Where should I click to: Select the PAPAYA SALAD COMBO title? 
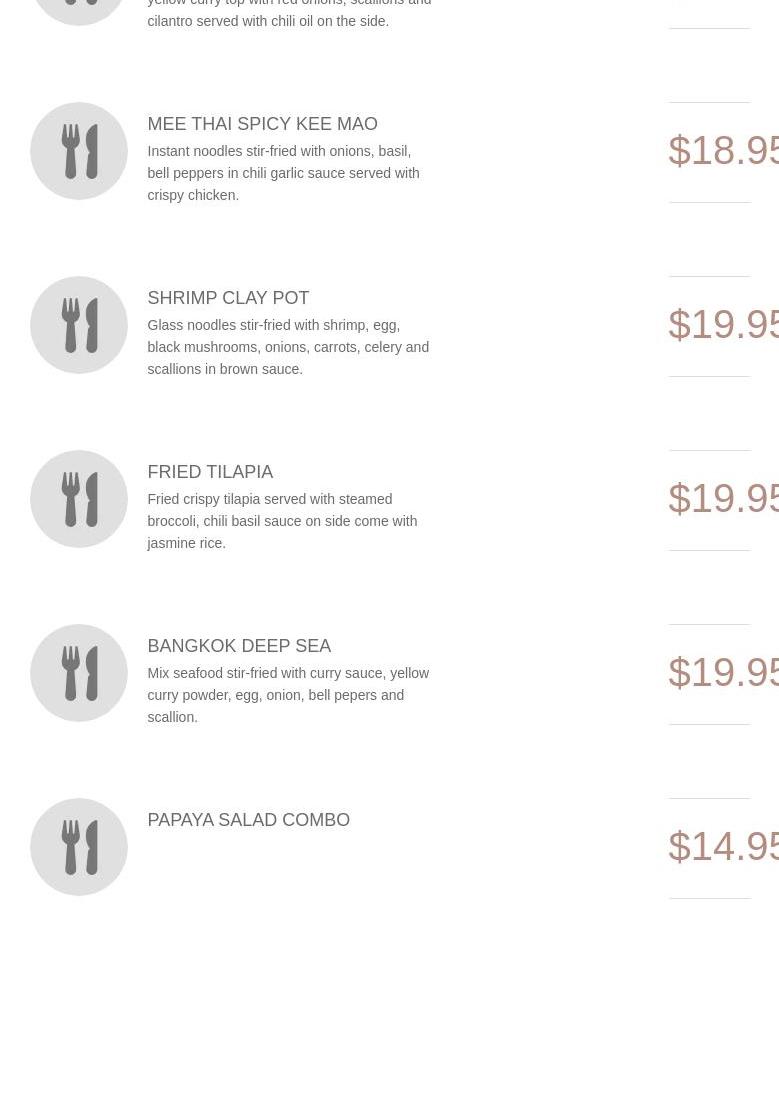coord(248,819)
